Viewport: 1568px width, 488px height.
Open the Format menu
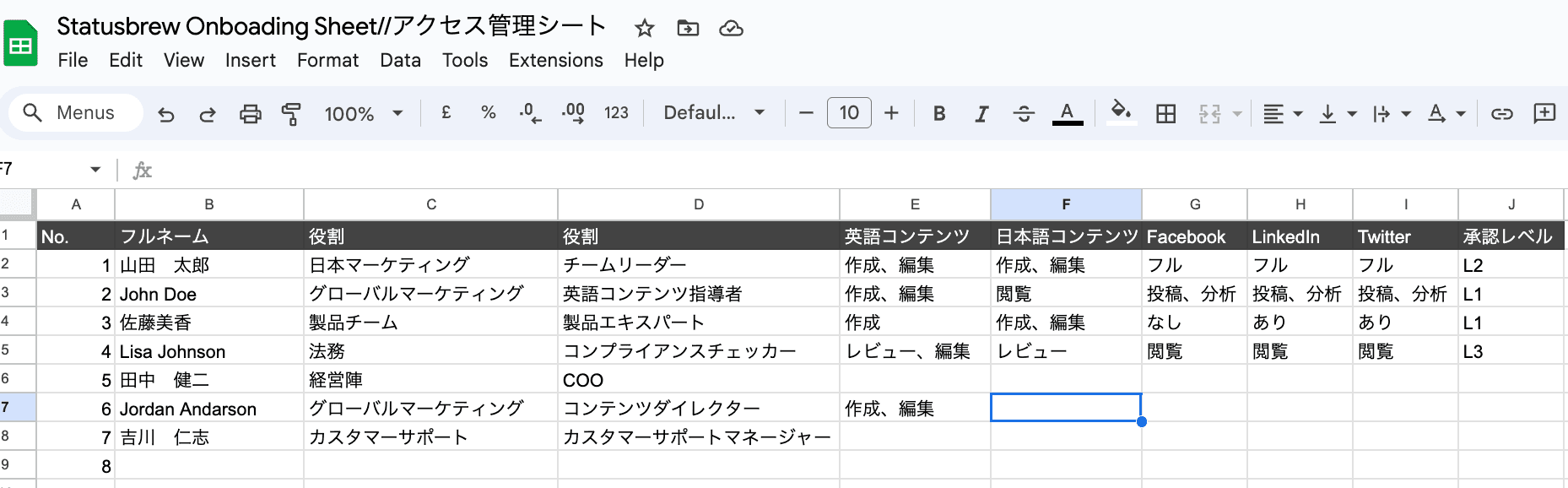coord(327,61)
